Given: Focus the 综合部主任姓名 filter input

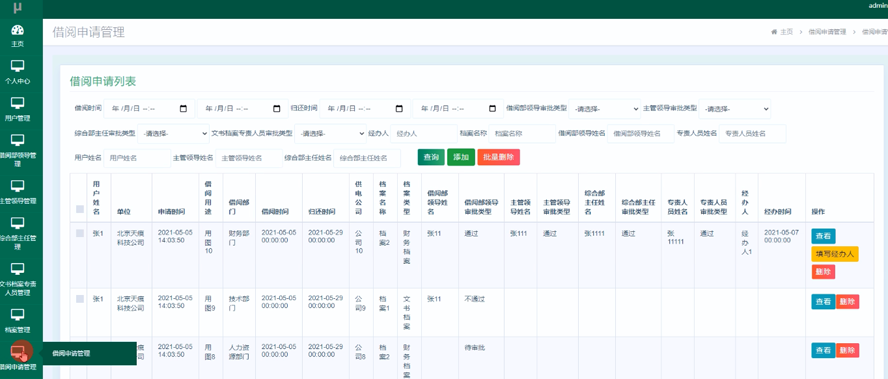Looking at the screenshot, I should (x=367, y=159).
